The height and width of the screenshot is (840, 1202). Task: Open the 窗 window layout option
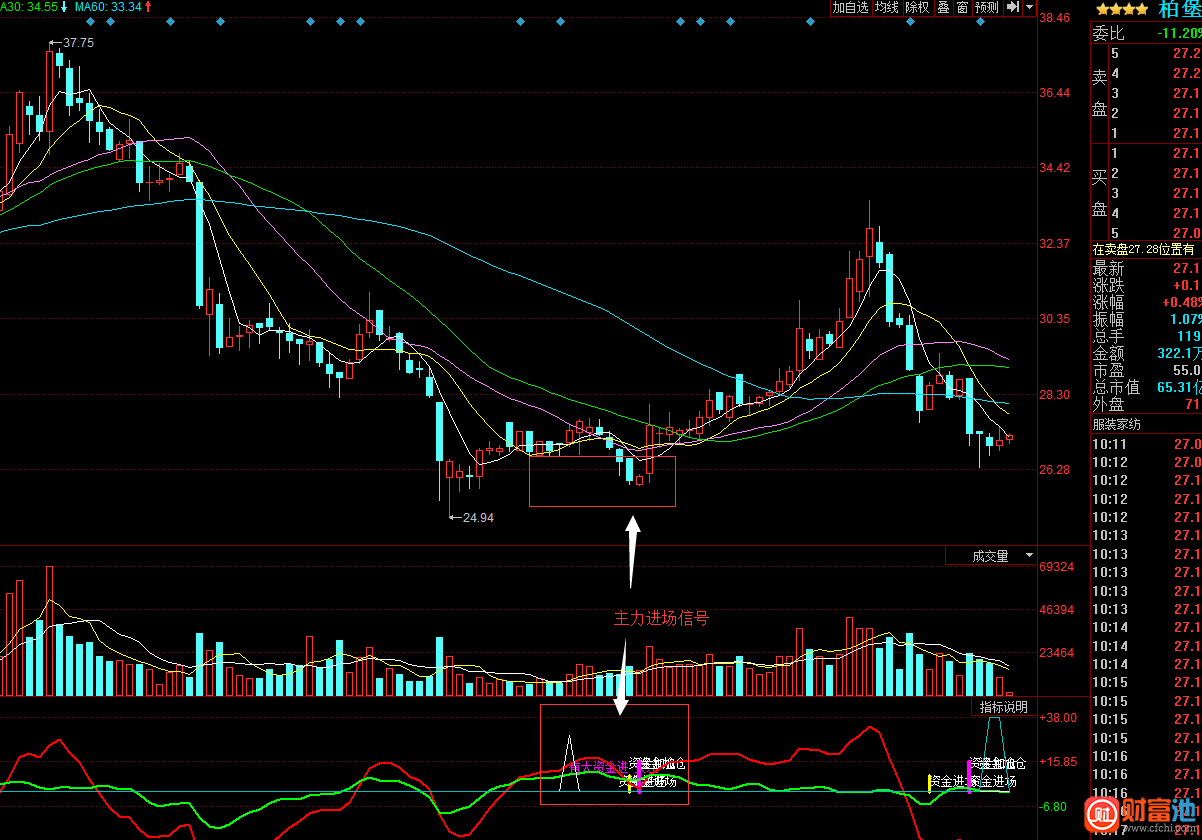tap(961, 7)
